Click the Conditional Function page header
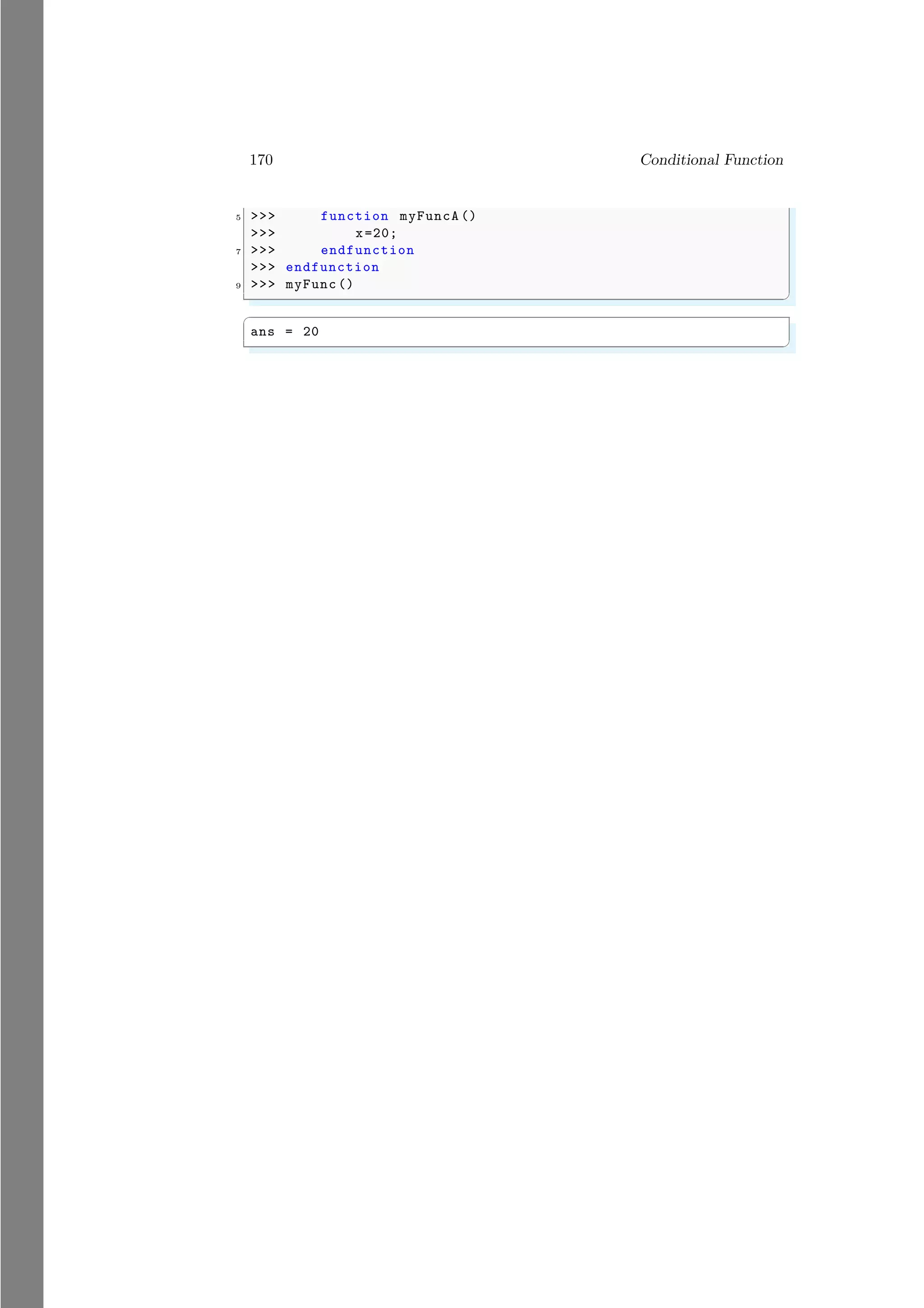 tap(711, 160)
